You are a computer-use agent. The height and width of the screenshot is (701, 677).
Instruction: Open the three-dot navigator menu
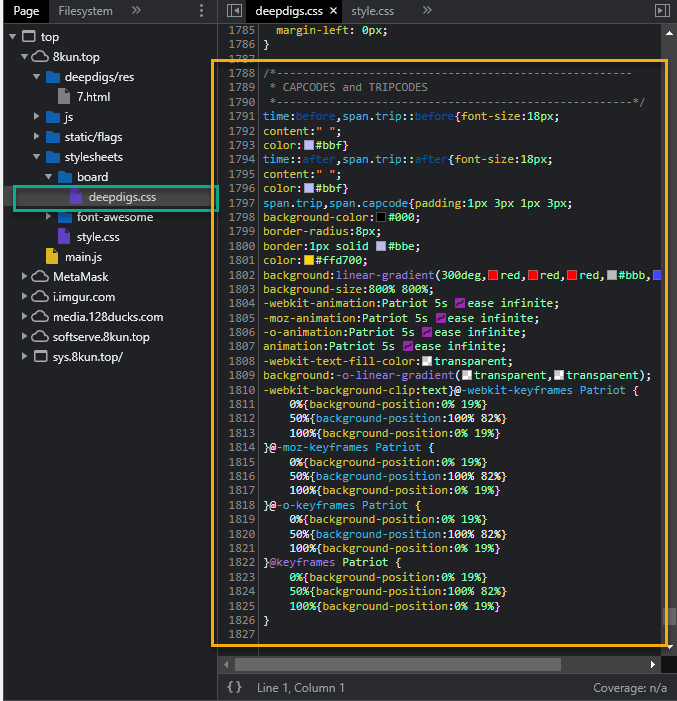point(201,11)
